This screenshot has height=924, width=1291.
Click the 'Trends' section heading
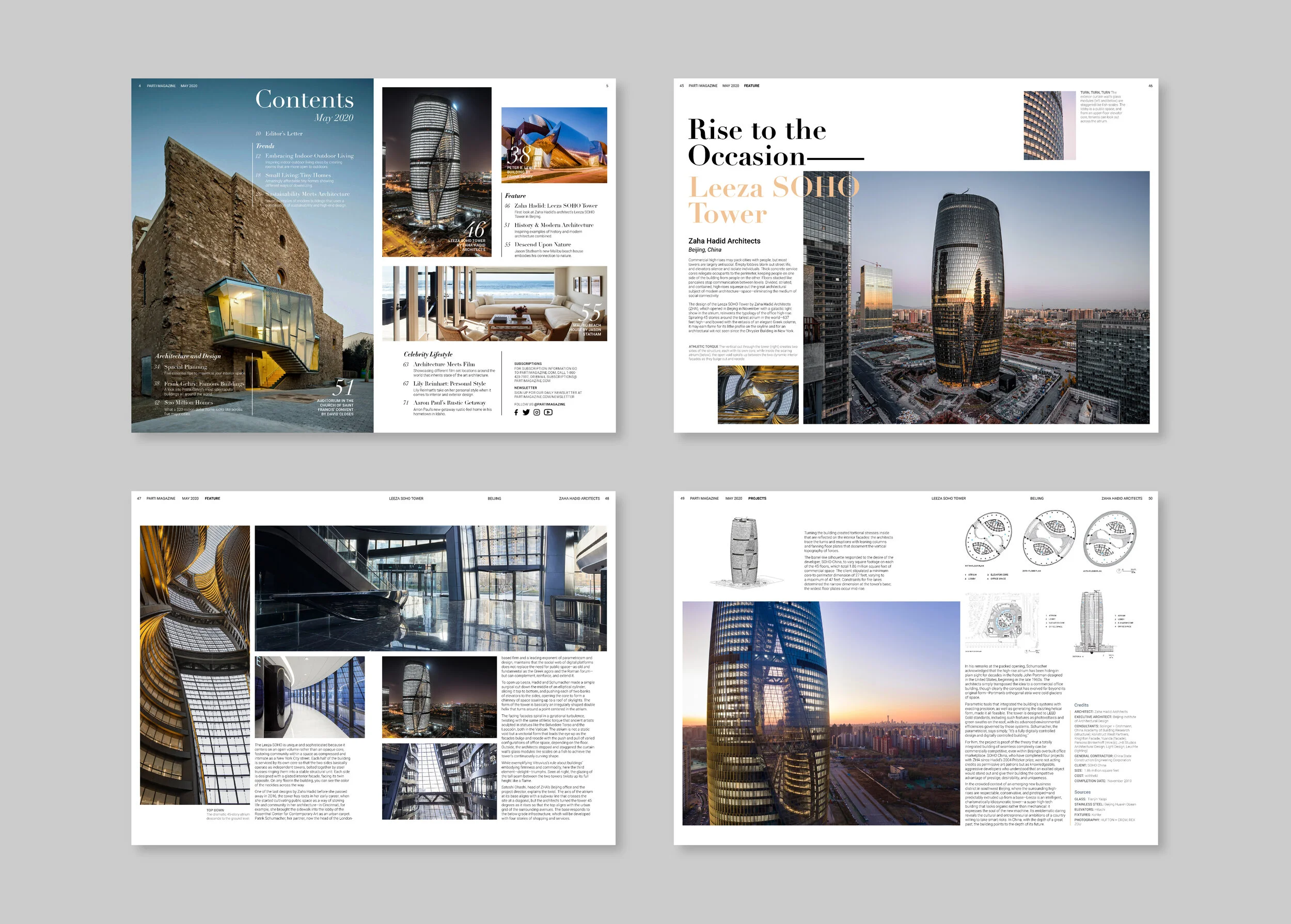pos(265,146)
